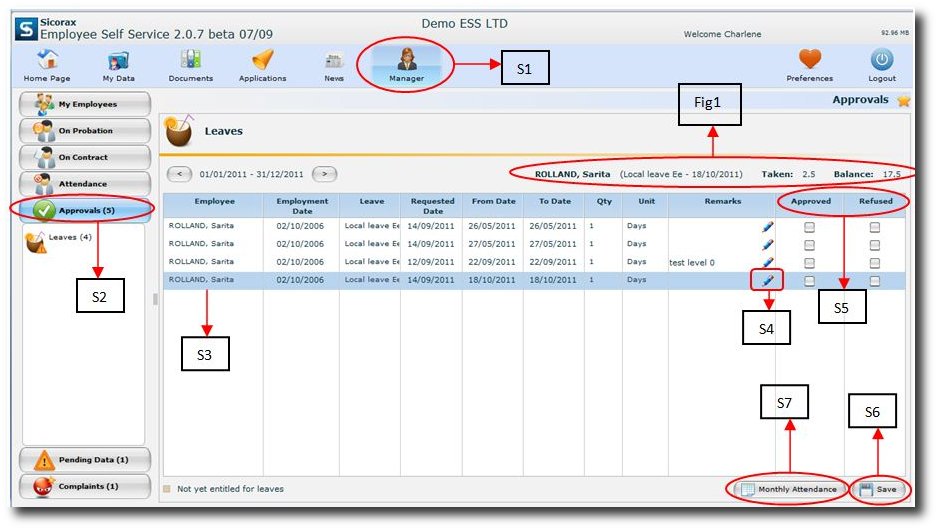The width and height of the screenshot is (938, 530).
Task: Open the Home Page icon
Action: coord(47,60)
